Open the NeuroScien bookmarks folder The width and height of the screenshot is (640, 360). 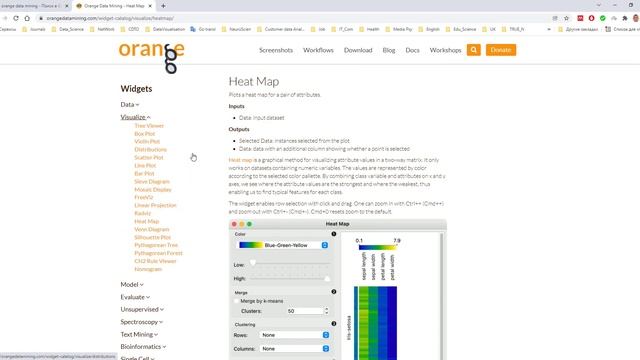pyautogui.click(x=236, y=29)
